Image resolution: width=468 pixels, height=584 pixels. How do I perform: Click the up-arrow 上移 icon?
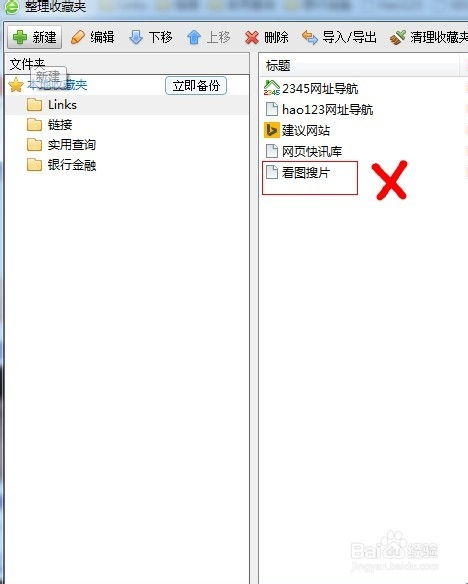[194, 37]
